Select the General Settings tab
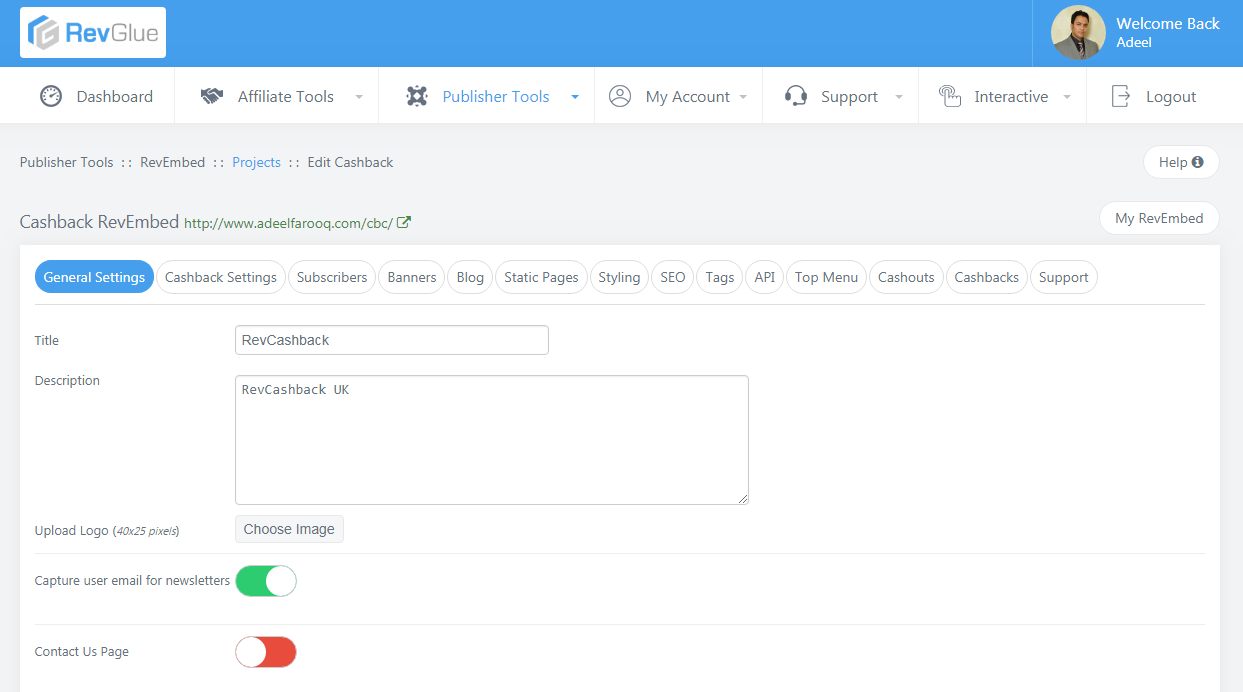 94,277
